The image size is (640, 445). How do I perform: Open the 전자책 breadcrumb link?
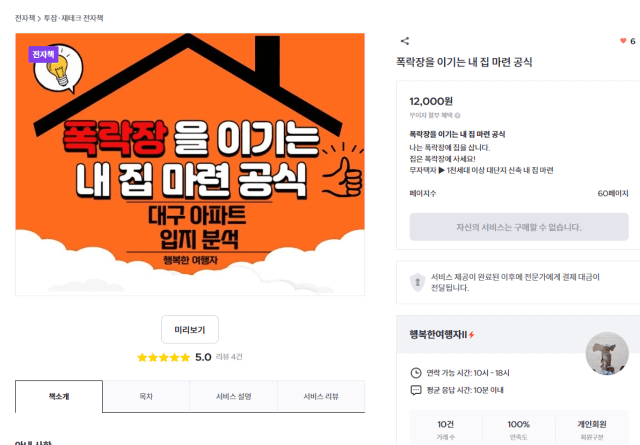click(x=25, y=18)
